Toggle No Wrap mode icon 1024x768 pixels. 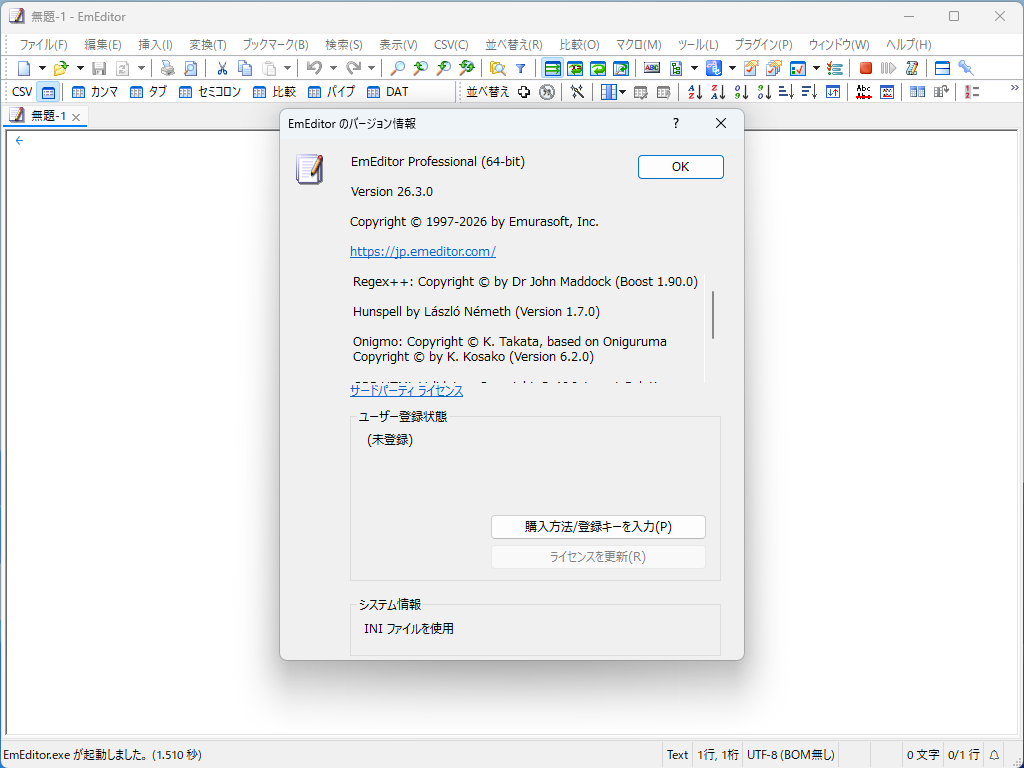[552, 68]
